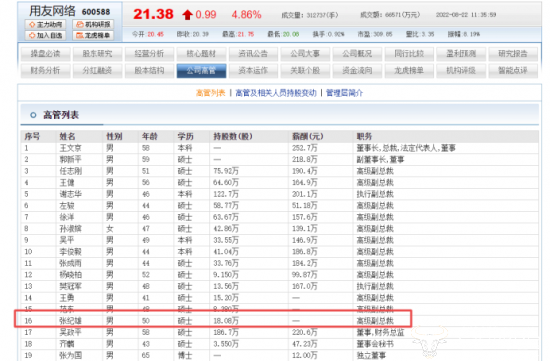Click the 薪酬(元) column header
550x361 pixels.
308,136
